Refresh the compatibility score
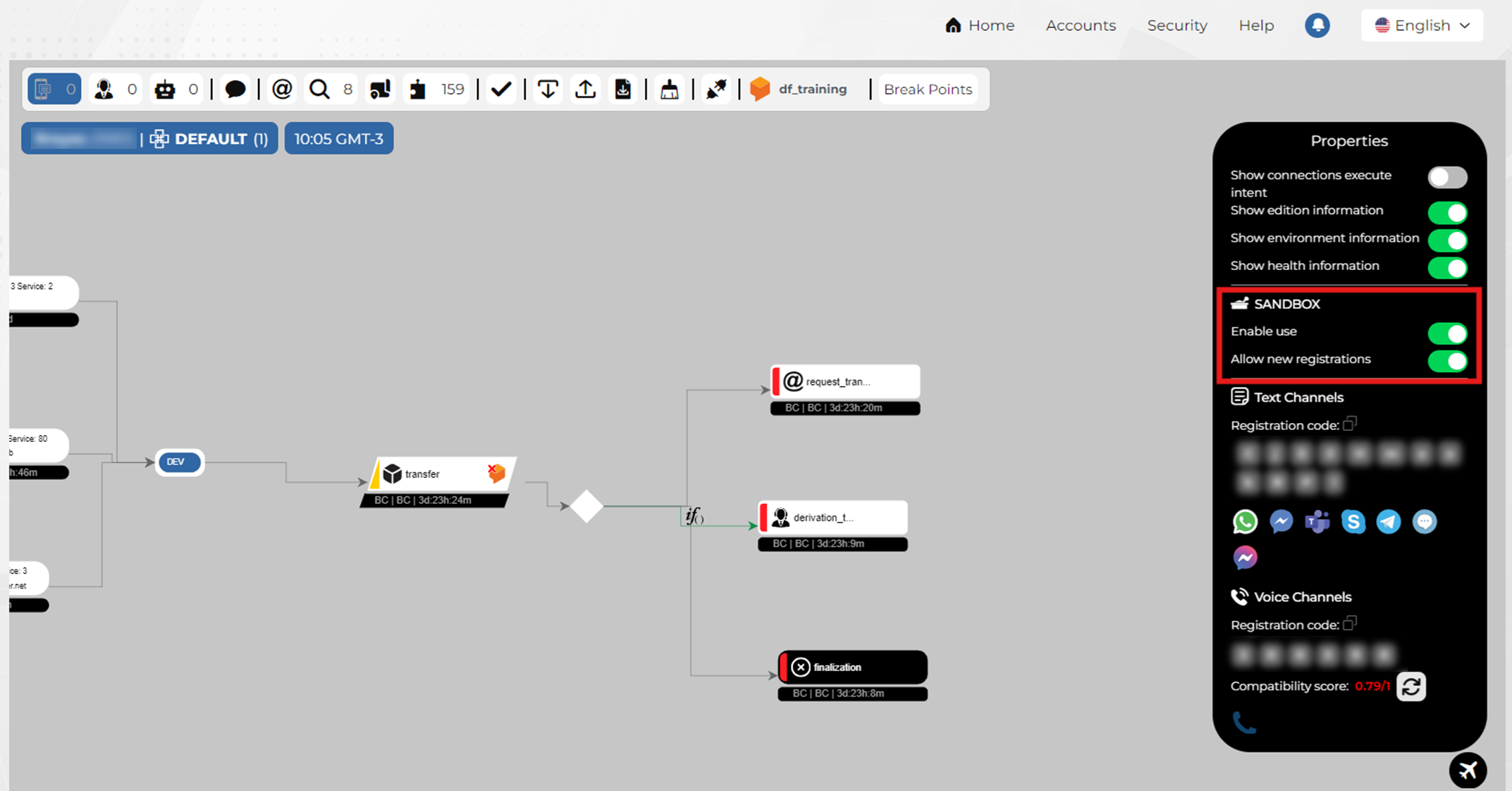This screenshot has height=791, width=1512. click(1411, 687)
